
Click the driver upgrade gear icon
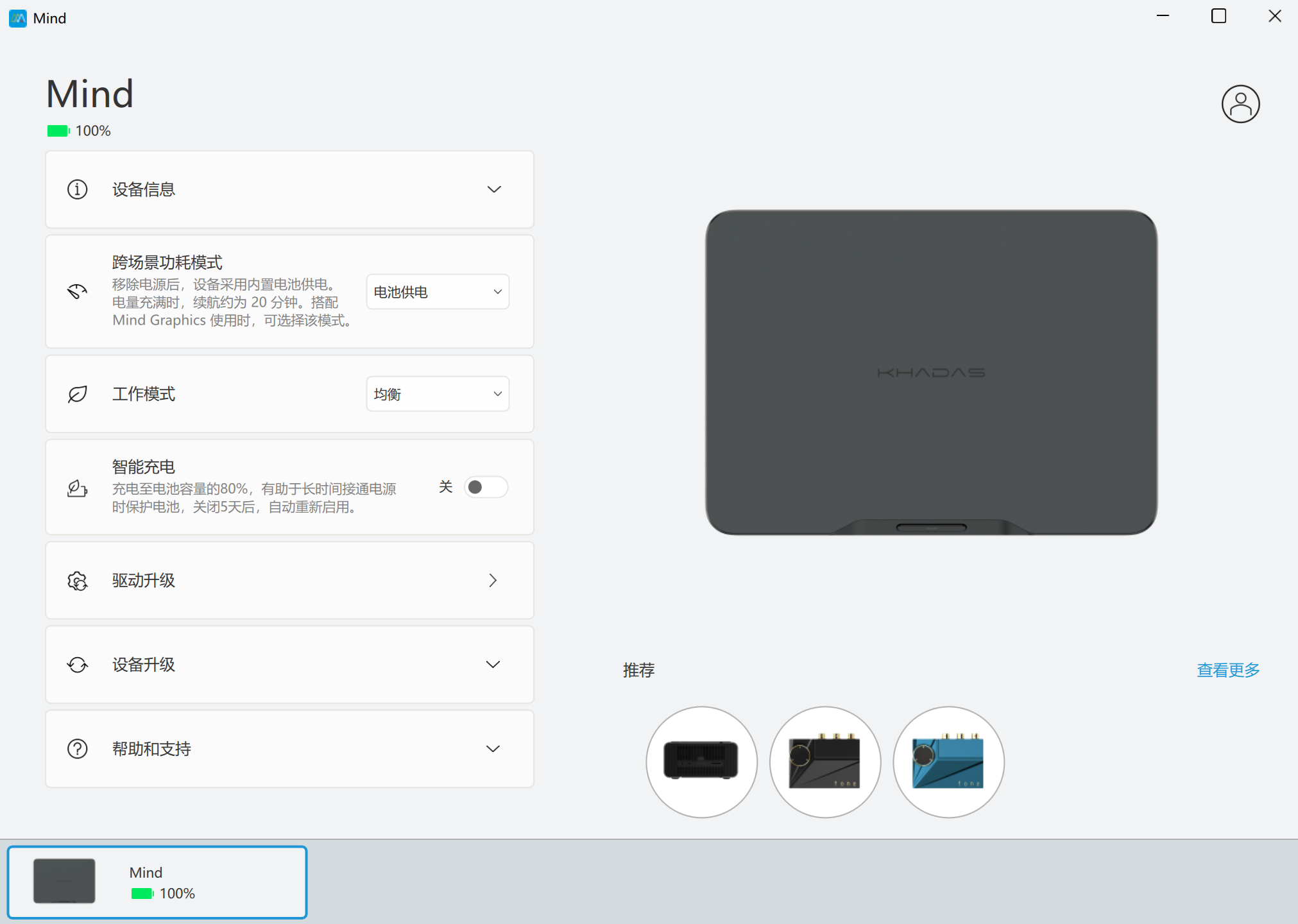(78, 581)
